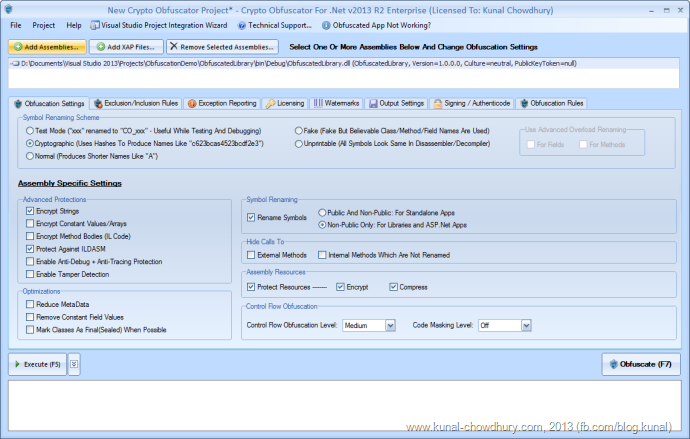This screenshot has width=690, height=439.
Task: Click the Crypto Obfuscator app icon in title bar
Action: pos(9,9)
